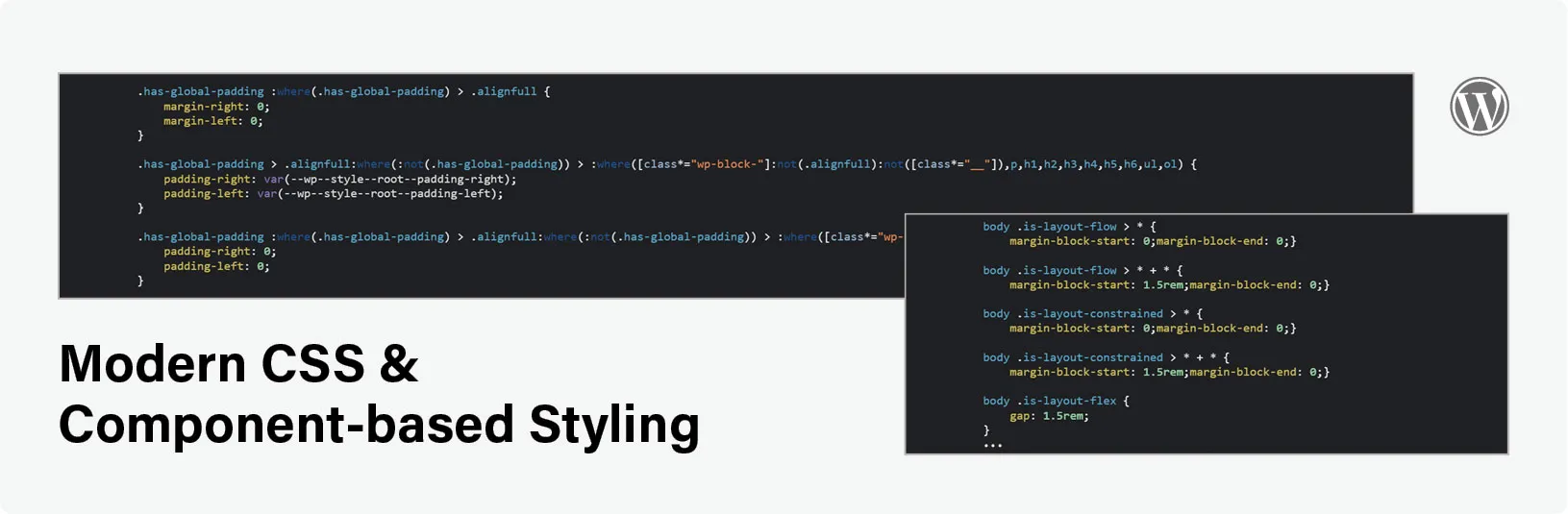Click the ellipsis below the flex rule
Screen dimensions: 1568x514
click(x=992, y=446)
